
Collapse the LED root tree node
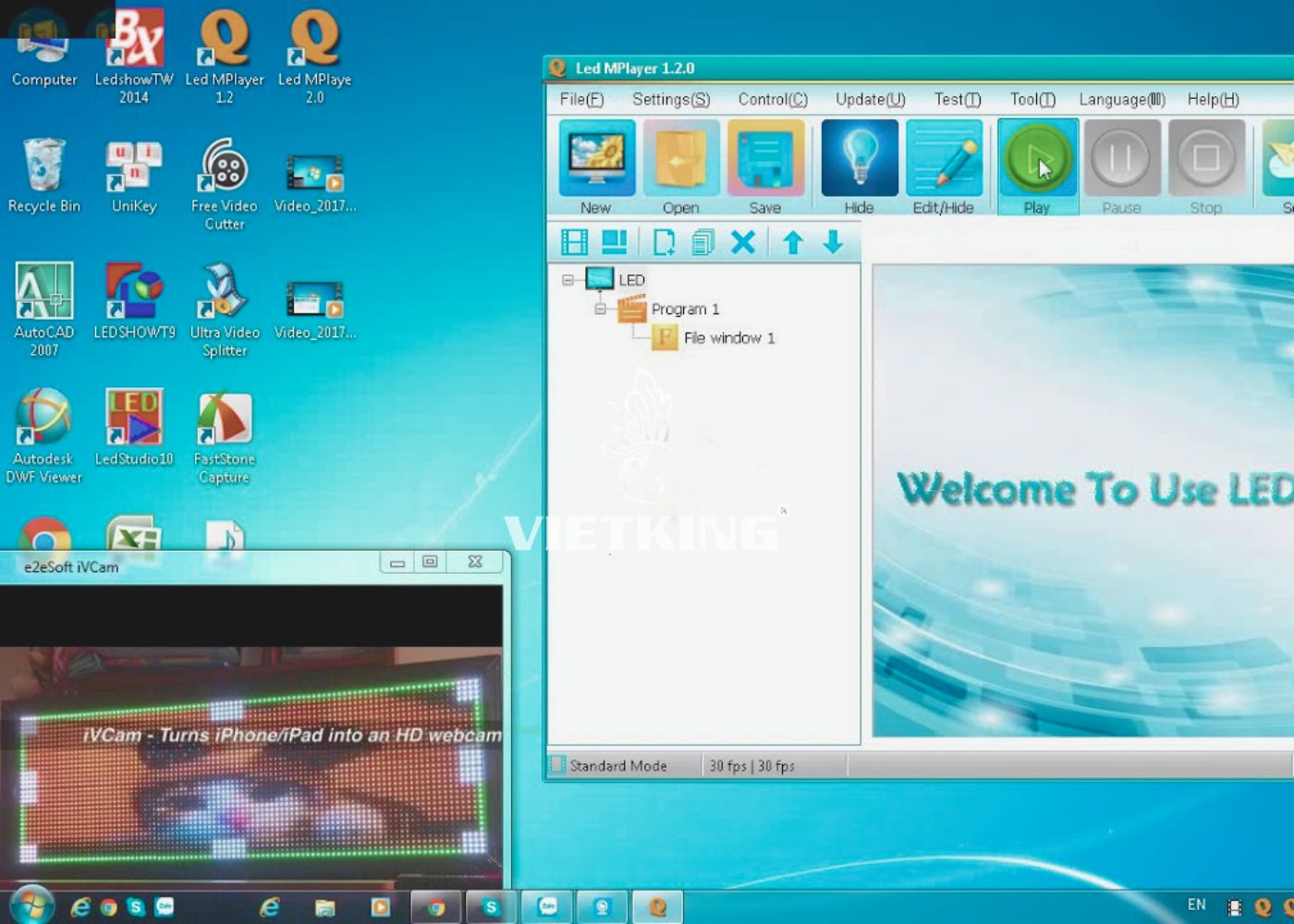point(568,279)
